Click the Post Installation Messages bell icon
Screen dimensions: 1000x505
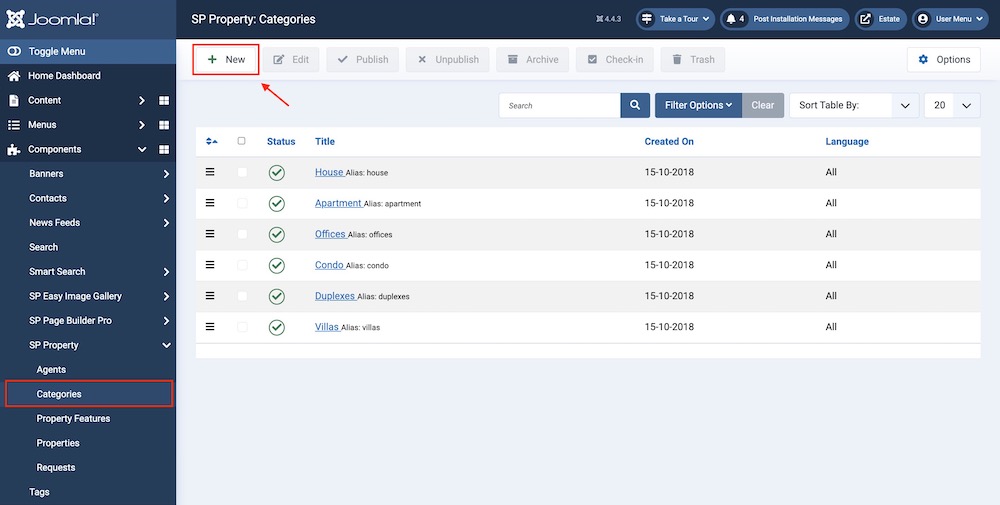tap(731, 19)
